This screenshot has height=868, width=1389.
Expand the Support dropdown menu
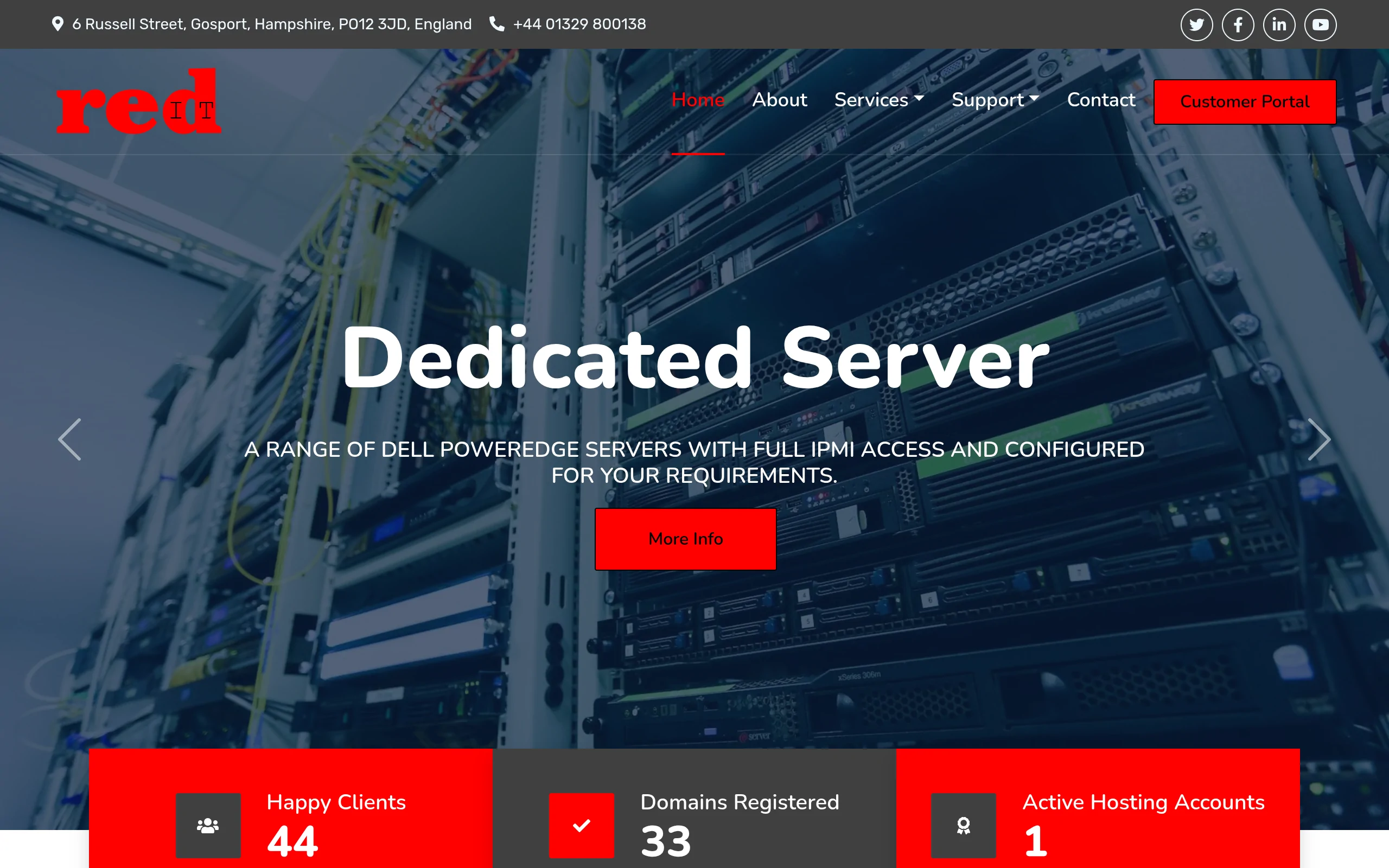(x=995, y=100)
